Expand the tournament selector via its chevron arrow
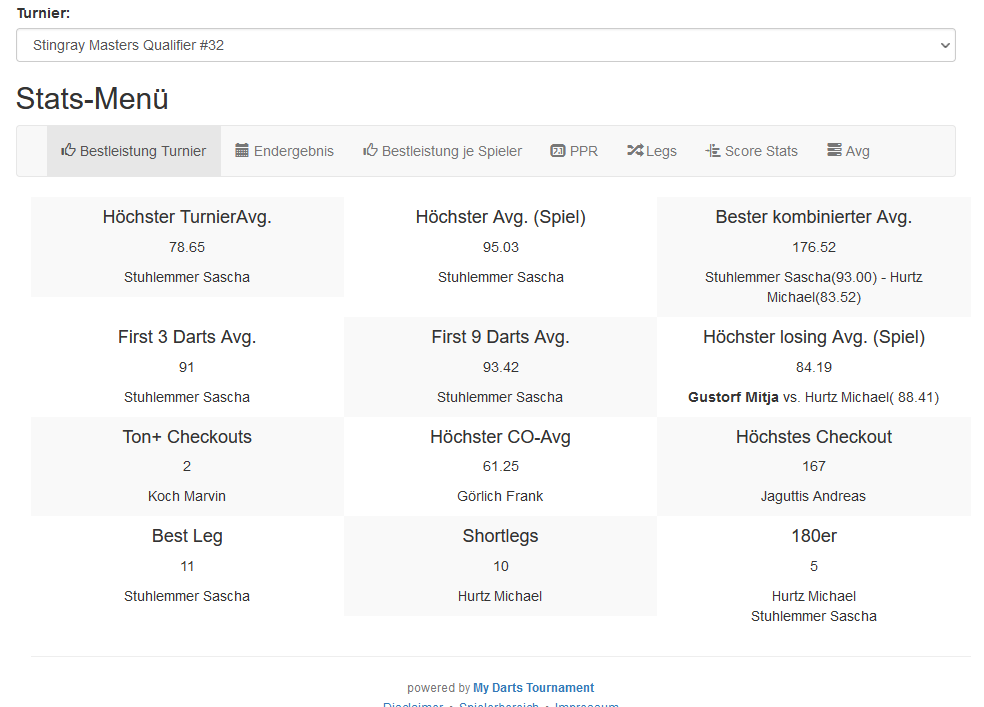Viewport: 984px width, 707px height. tap(942, 45)
